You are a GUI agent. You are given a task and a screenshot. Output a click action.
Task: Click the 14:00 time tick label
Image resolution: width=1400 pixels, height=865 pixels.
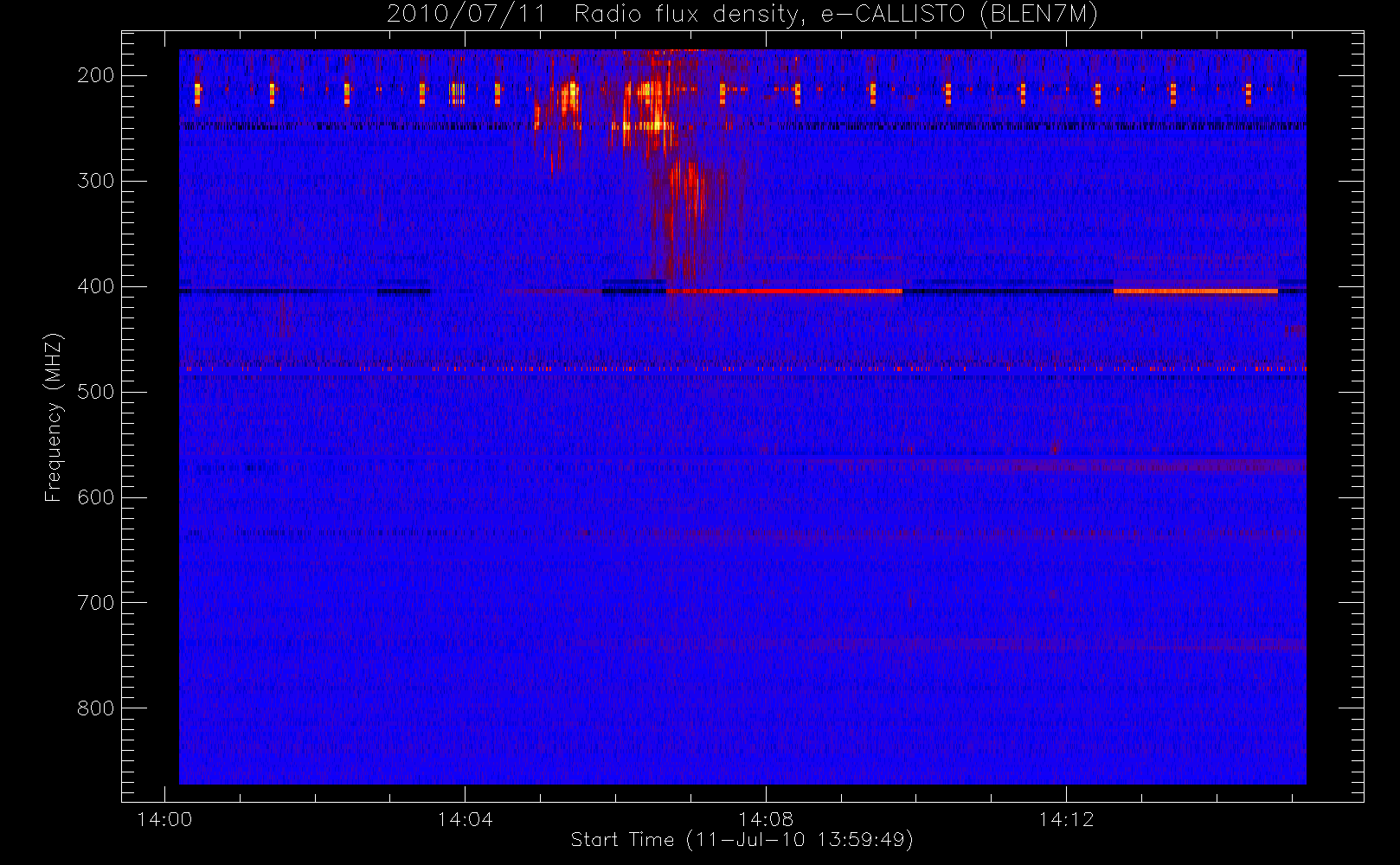[164, 819]
